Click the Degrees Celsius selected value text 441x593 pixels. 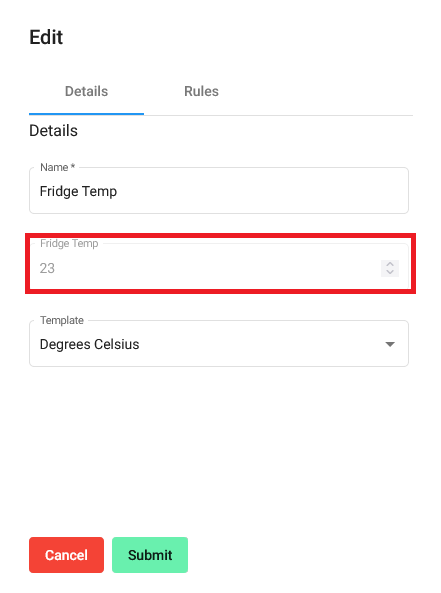coord(89,344)
